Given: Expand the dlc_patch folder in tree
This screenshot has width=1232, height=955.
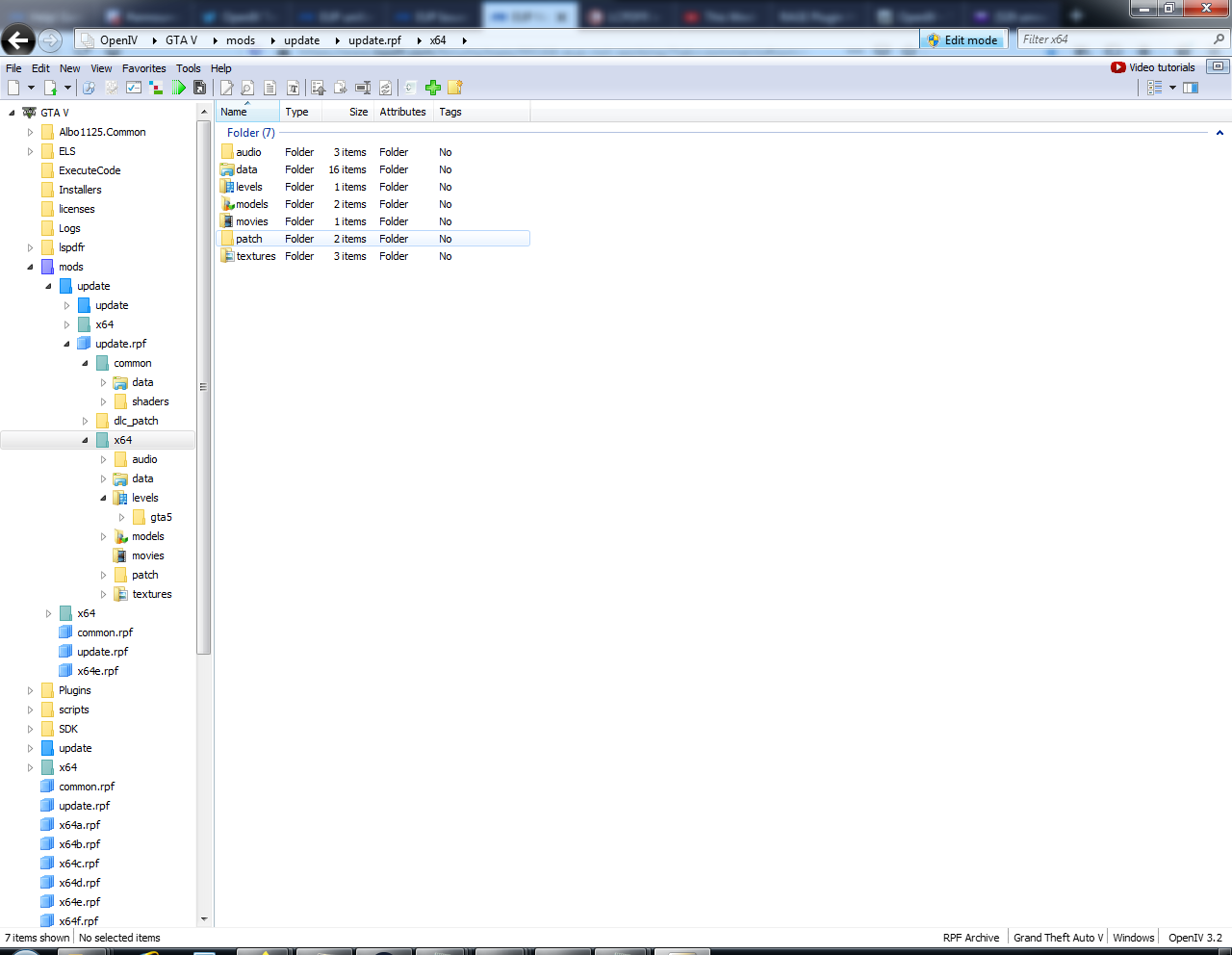Looking at the screenshot, I should coord(85,421).
